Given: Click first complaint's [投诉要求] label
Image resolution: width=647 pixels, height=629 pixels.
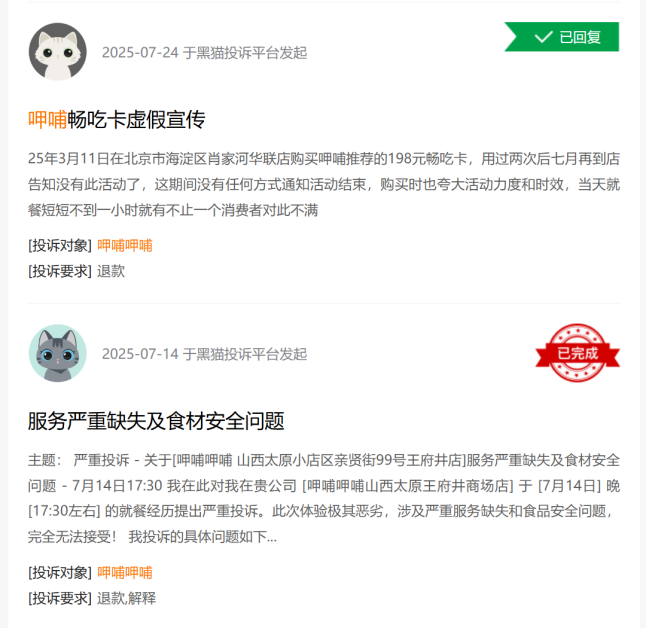Looking at the screenshot, I should point(60,271).
